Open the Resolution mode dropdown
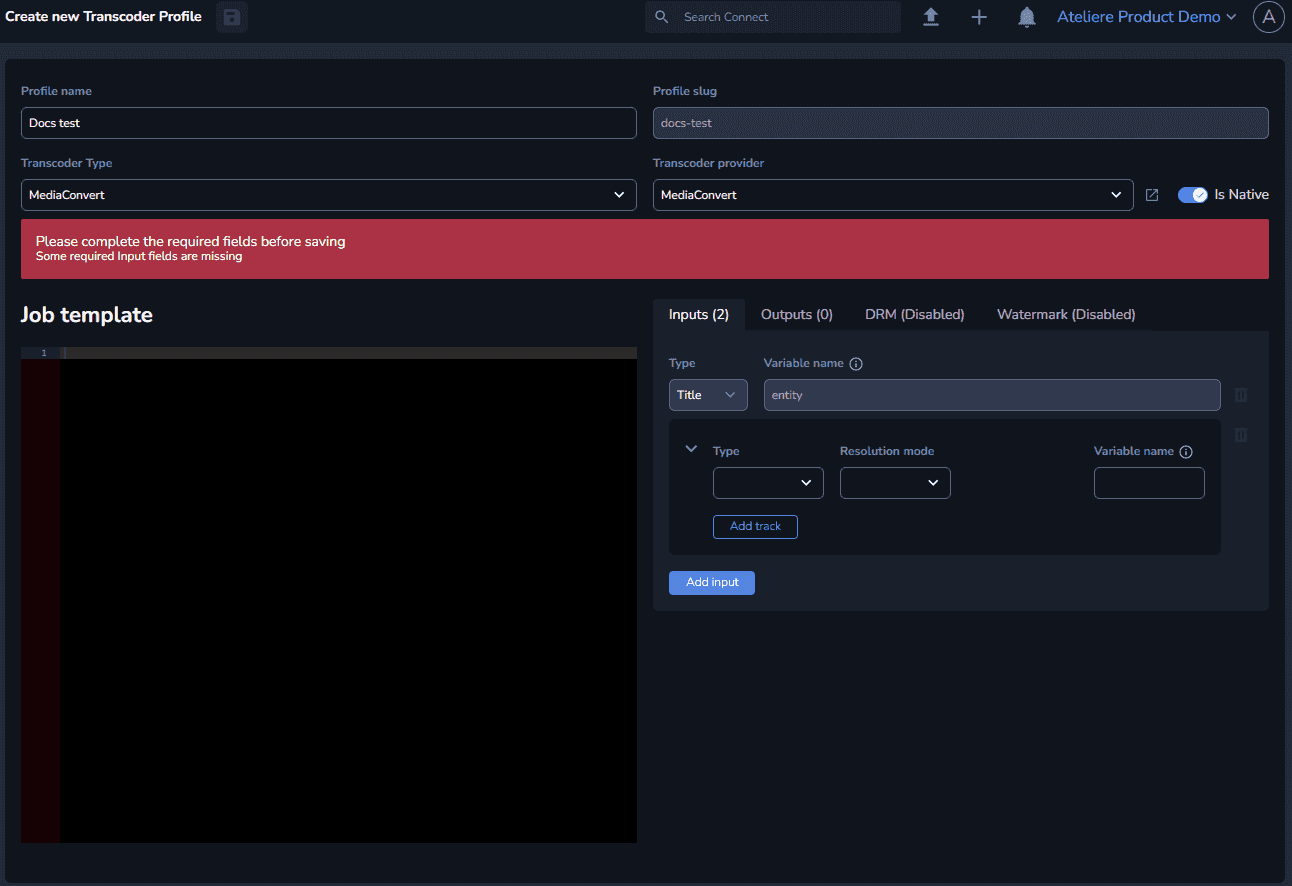The height and width of the screenshot is (886, 1292). pos(895,483)
